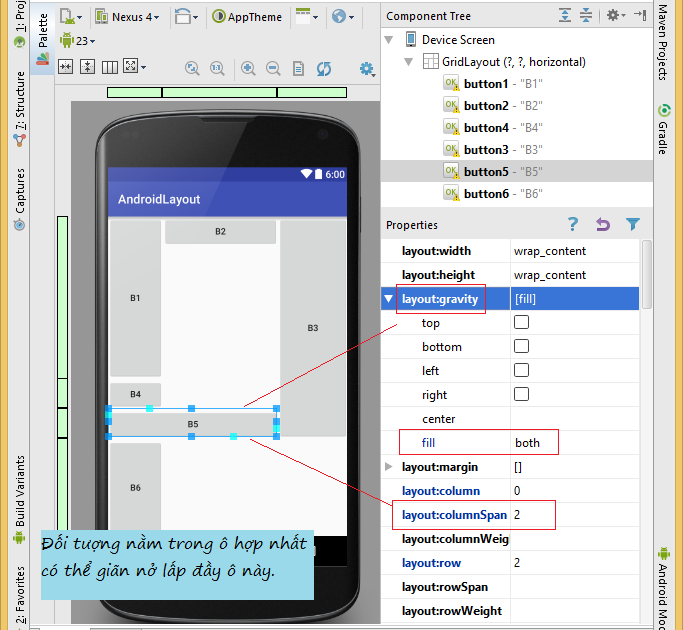Viewport: 683px width, 630px height.
Task: Expand the layout:margin property
Action: [x=389, y=467]
